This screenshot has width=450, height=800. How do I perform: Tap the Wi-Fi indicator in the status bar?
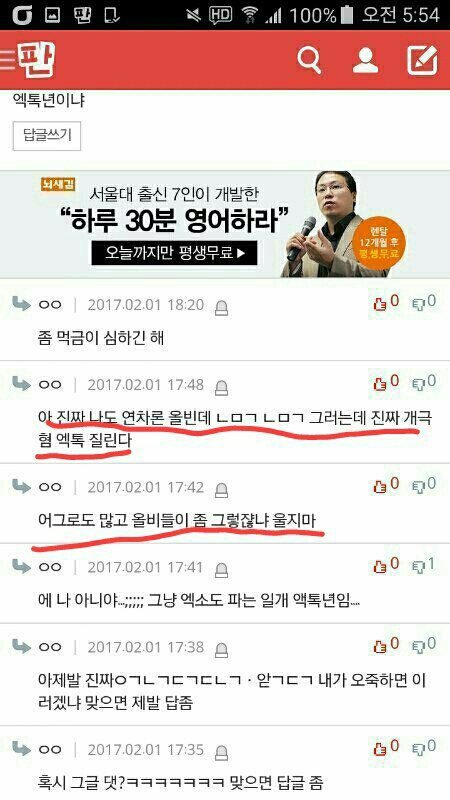[249, 15]
